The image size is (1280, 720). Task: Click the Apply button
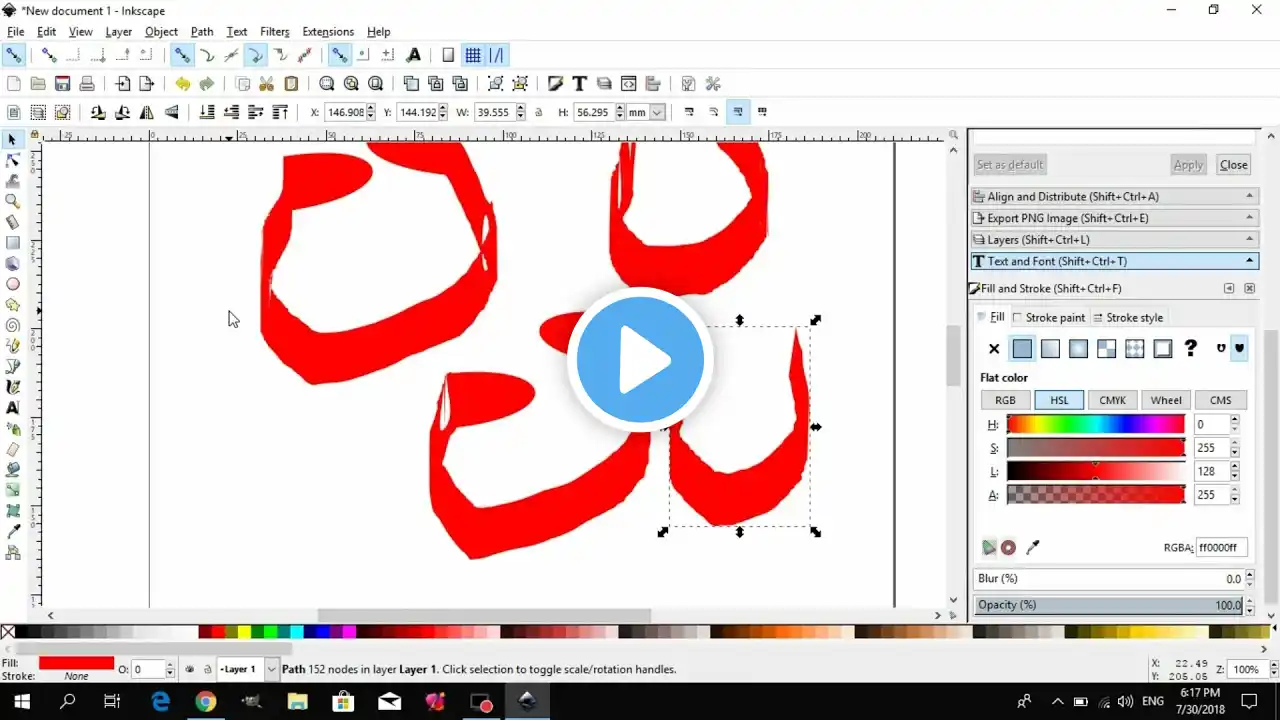click(1188, 165)
